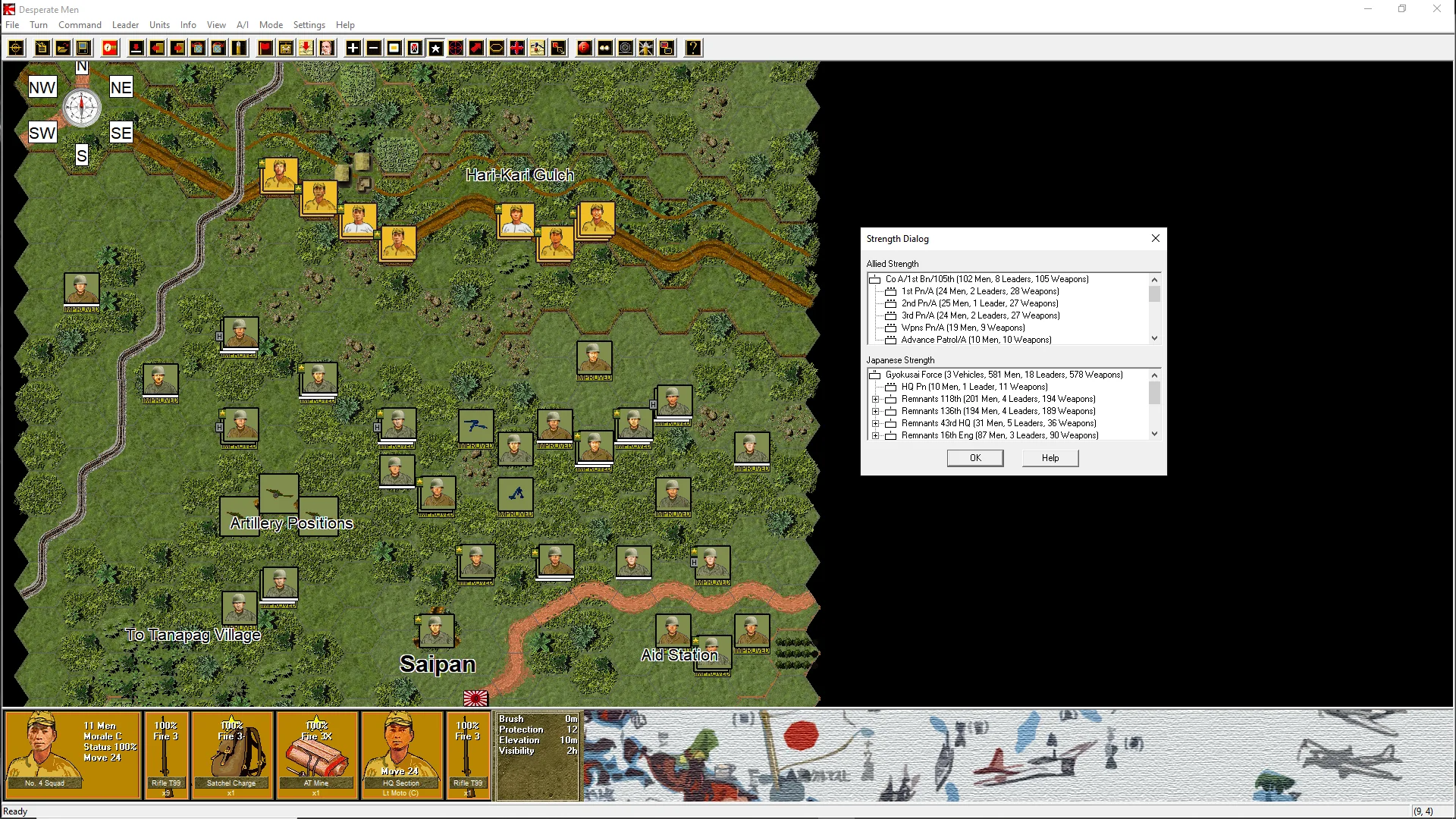
Task: Click the red circular crosshair toolbar icon
Action: coord(456,49)
